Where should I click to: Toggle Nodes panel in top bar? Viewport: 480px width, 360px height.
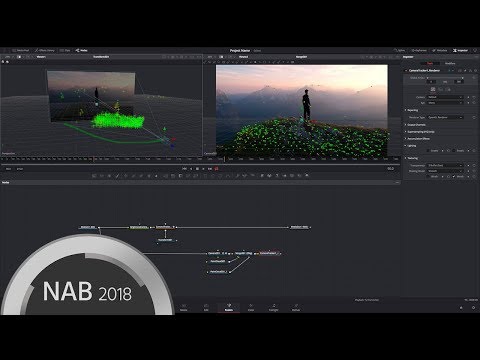(81, 50)
